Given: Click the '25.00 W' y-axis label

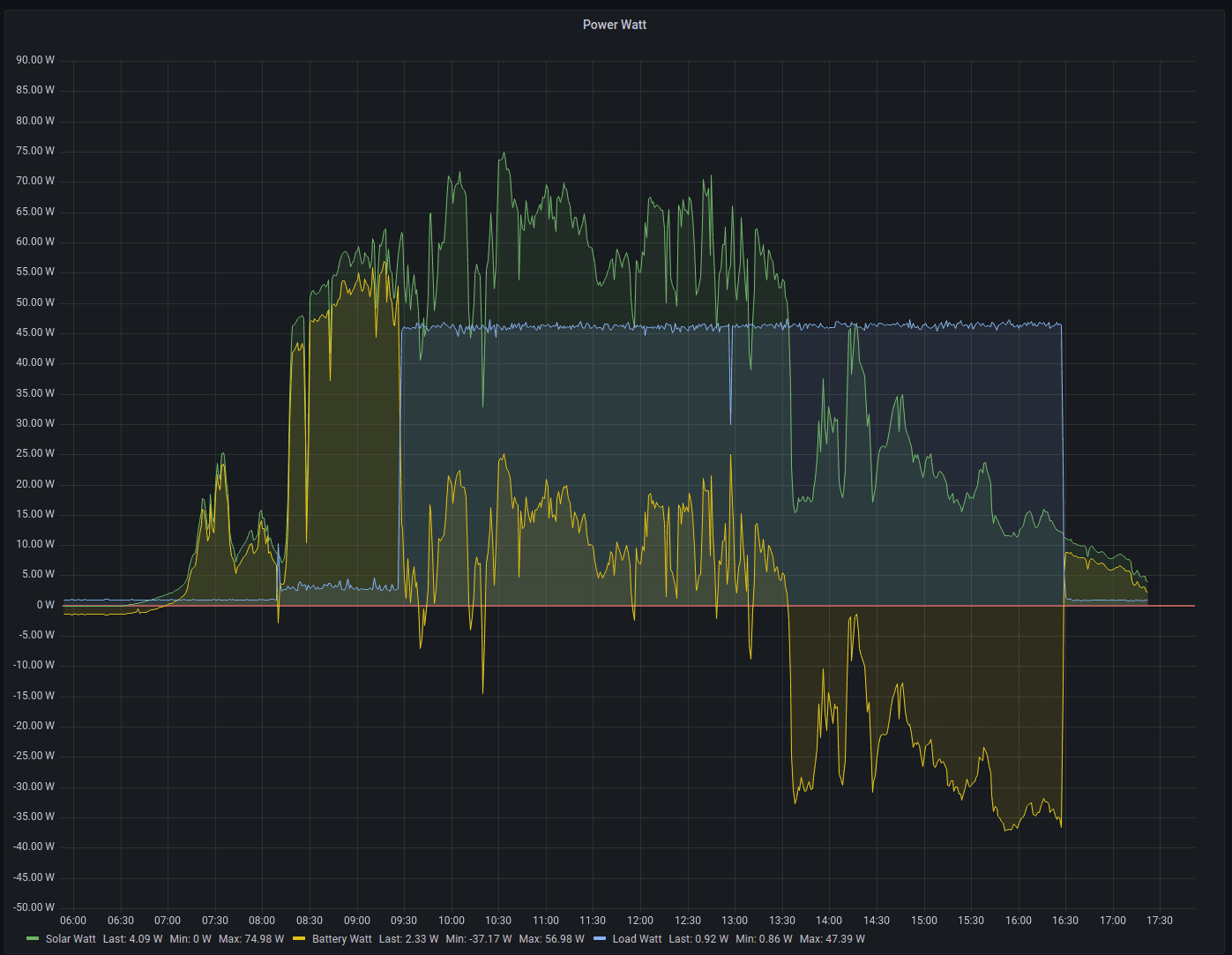Looking at the screenshot, I should [x=35, y=453].
